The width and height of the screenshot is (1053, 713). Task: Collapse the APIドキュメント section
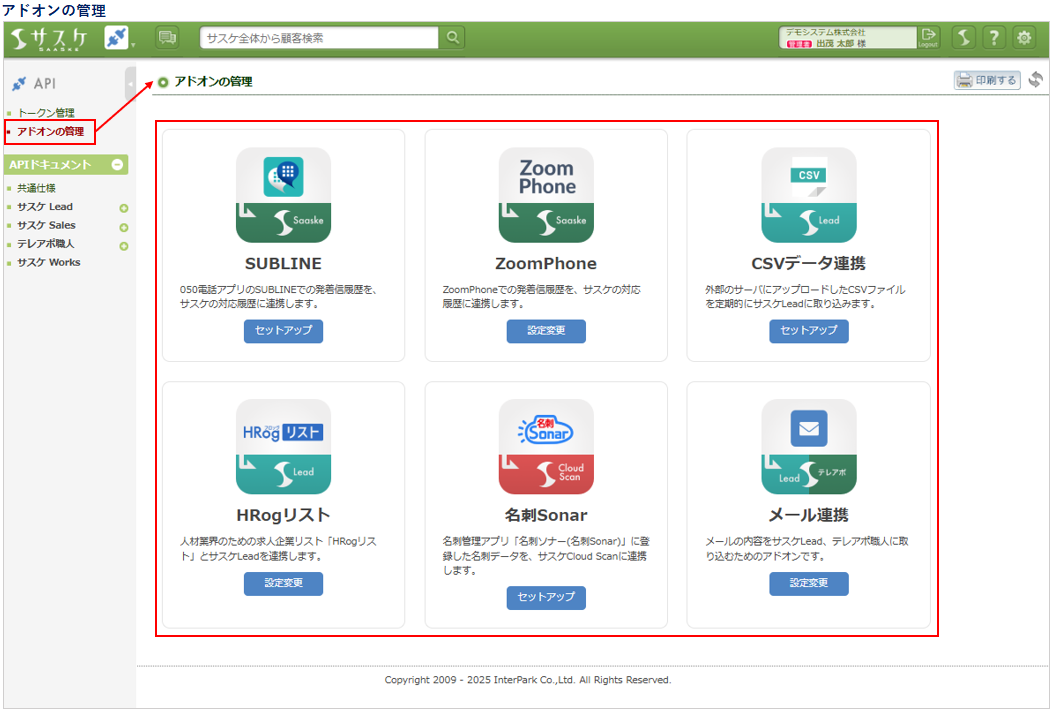click(x=118, y=164)
